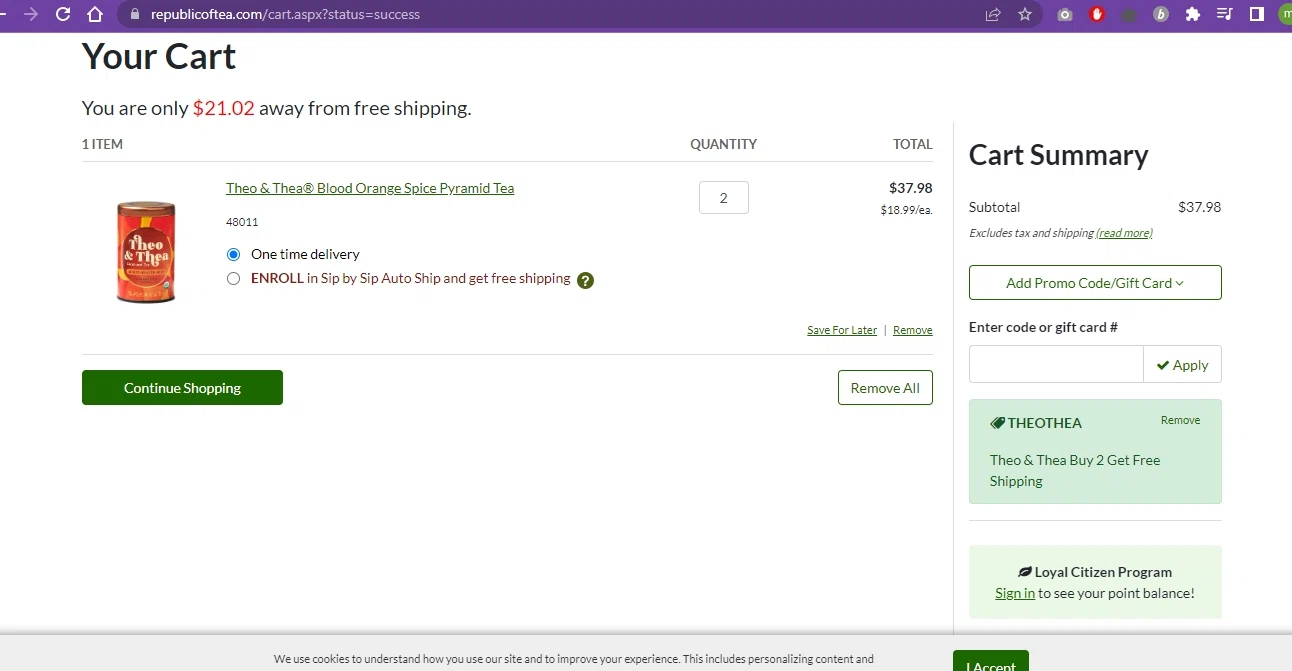Click Save For Later link
The width and height of the screenshot is (1292, 671).
click(842, 330)
